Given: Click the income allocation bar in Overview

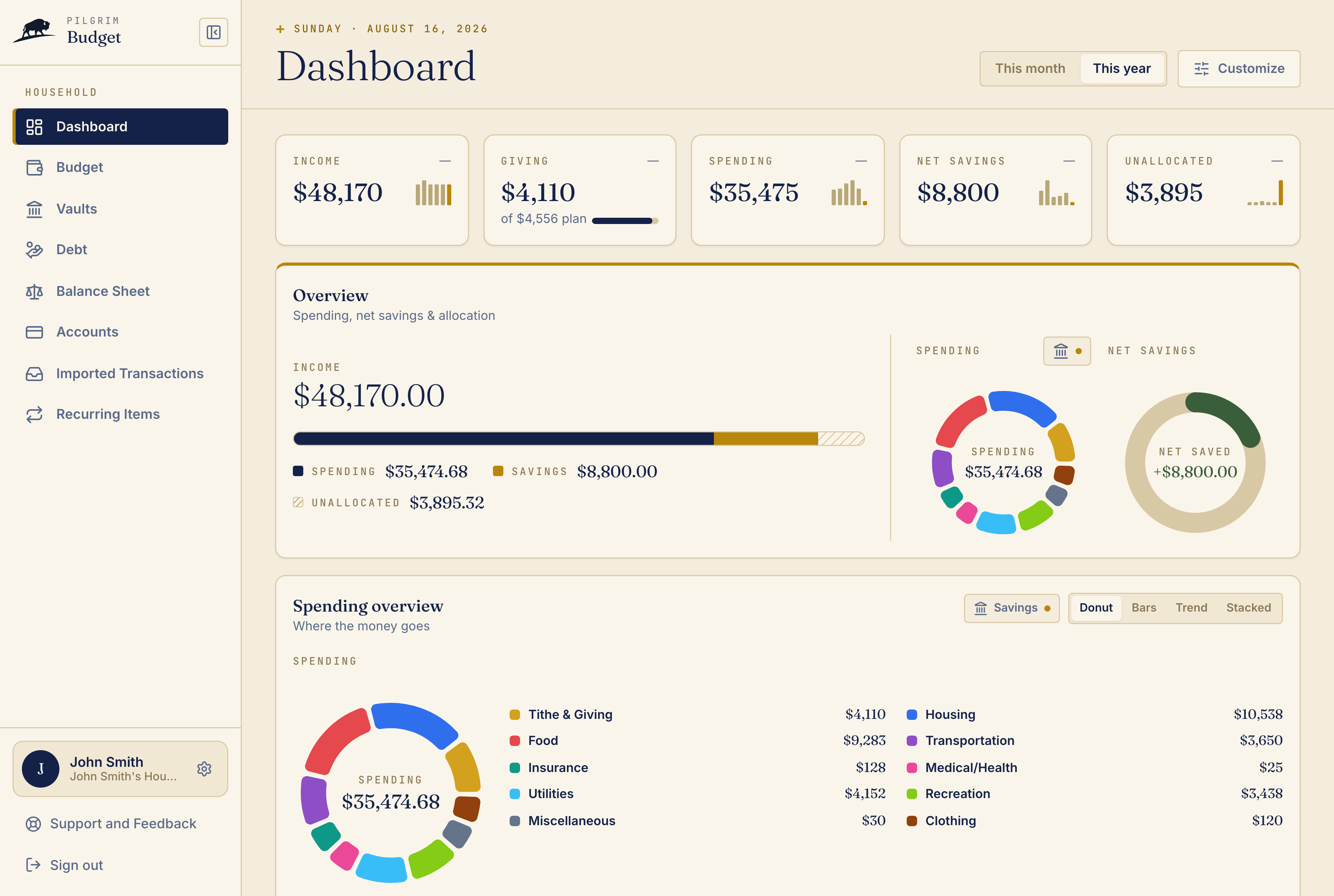Looking at the screenshot, I should click(578, 438).
